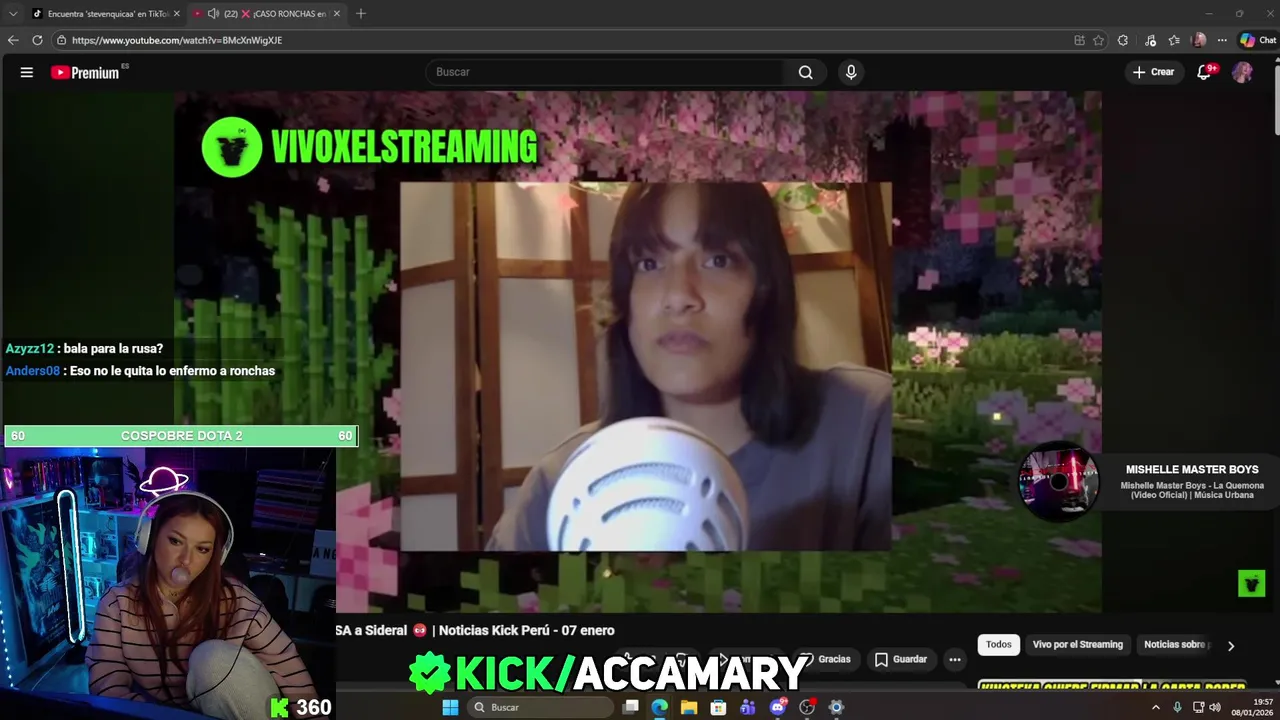Open media control music note icon
Viewport: 1280px width, 720px height.
[x=1150, y=40]
